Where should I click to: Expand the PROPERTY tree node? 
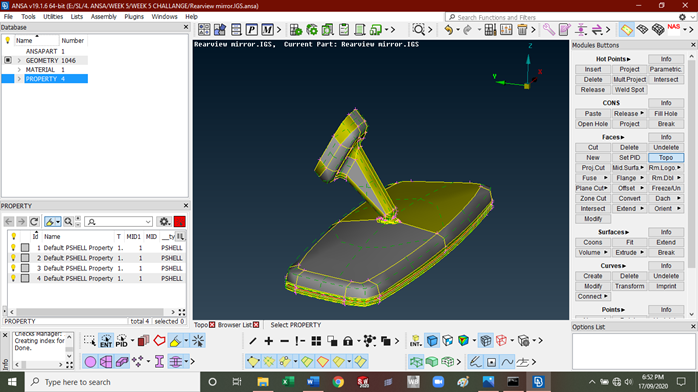pos(19,79)
